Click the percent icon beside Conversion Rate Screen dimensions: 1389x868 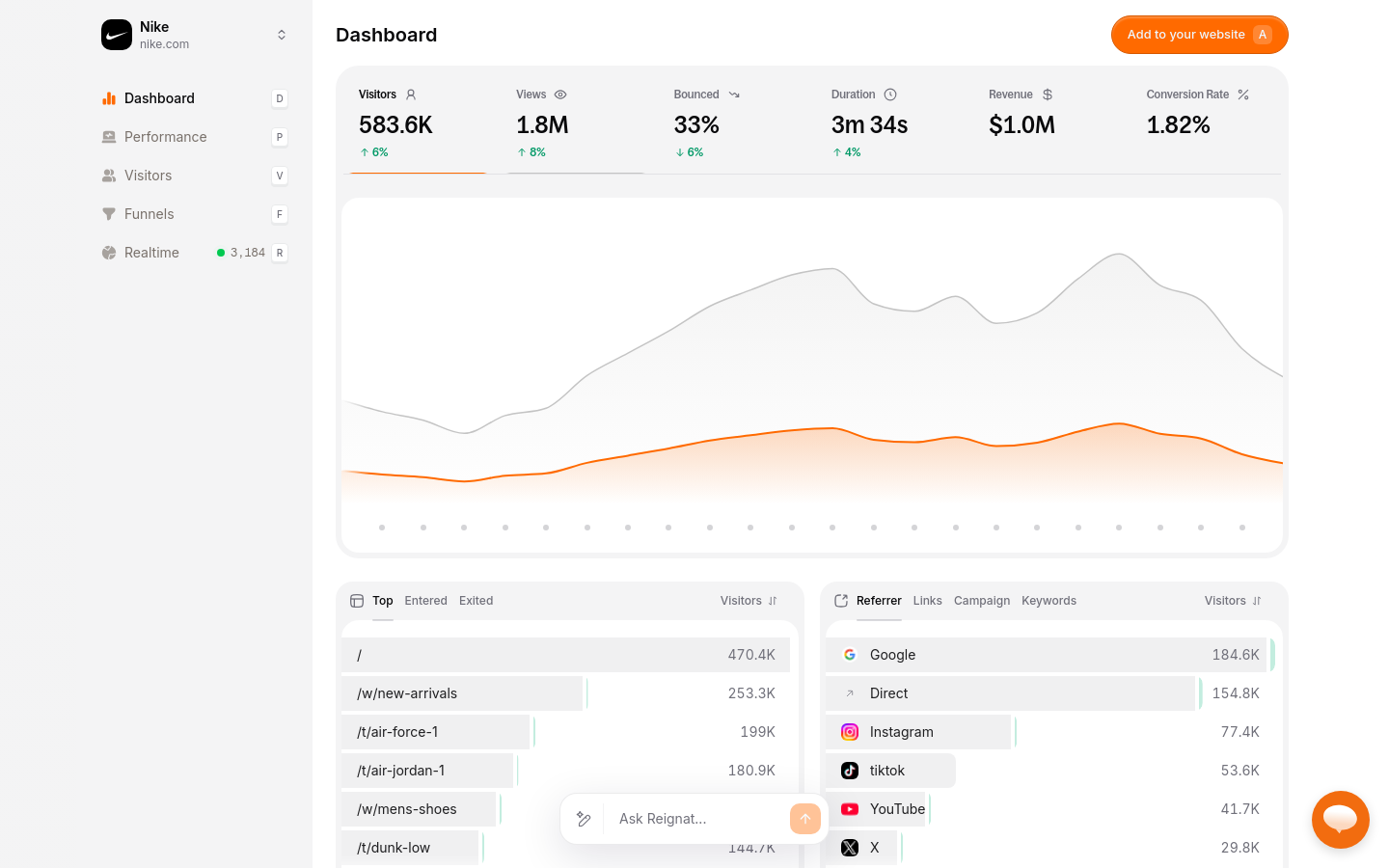[x=1243, y=95]
